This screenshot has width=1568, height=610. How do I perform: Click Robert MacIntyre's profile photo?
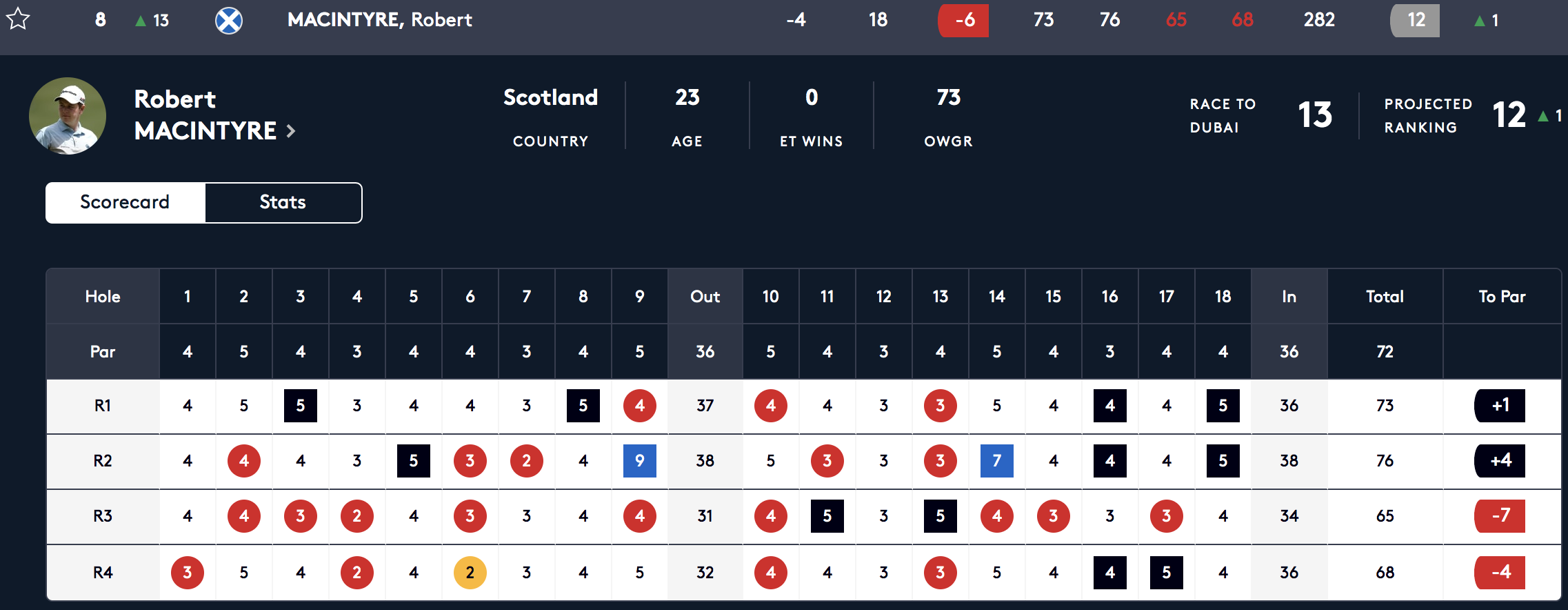point(68,116)
